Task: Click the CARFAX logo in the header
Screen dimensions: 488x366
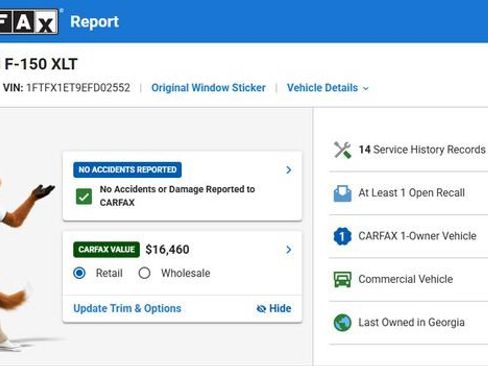Action: pos(29,22)
